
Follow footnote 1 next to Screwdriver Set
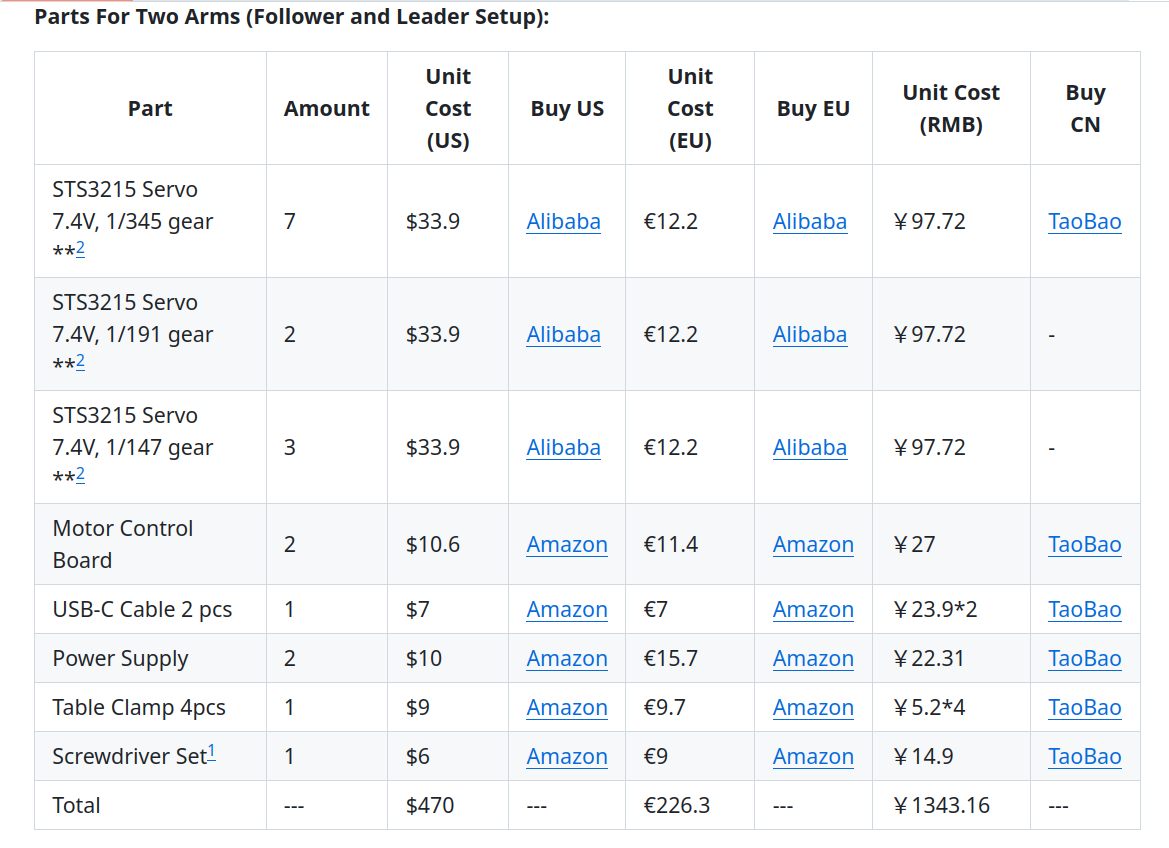coord(212,752)
